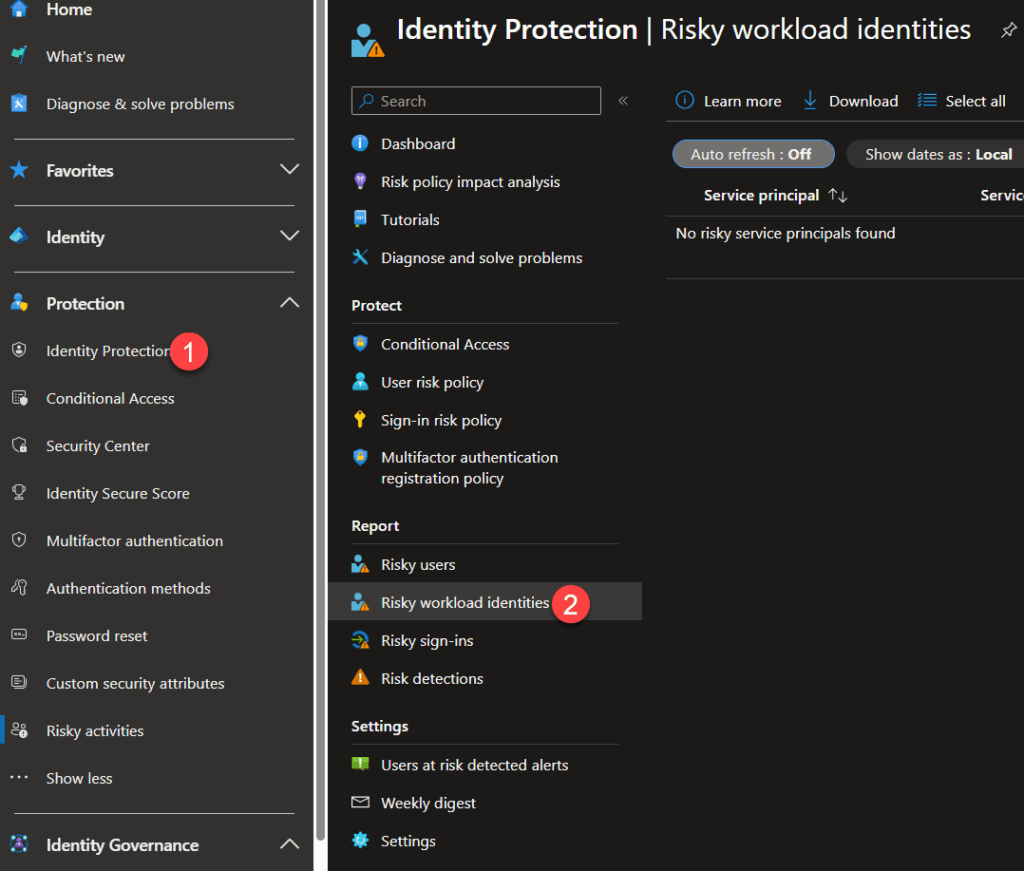Click the User risk policy person icon

(x=360, y=381)
